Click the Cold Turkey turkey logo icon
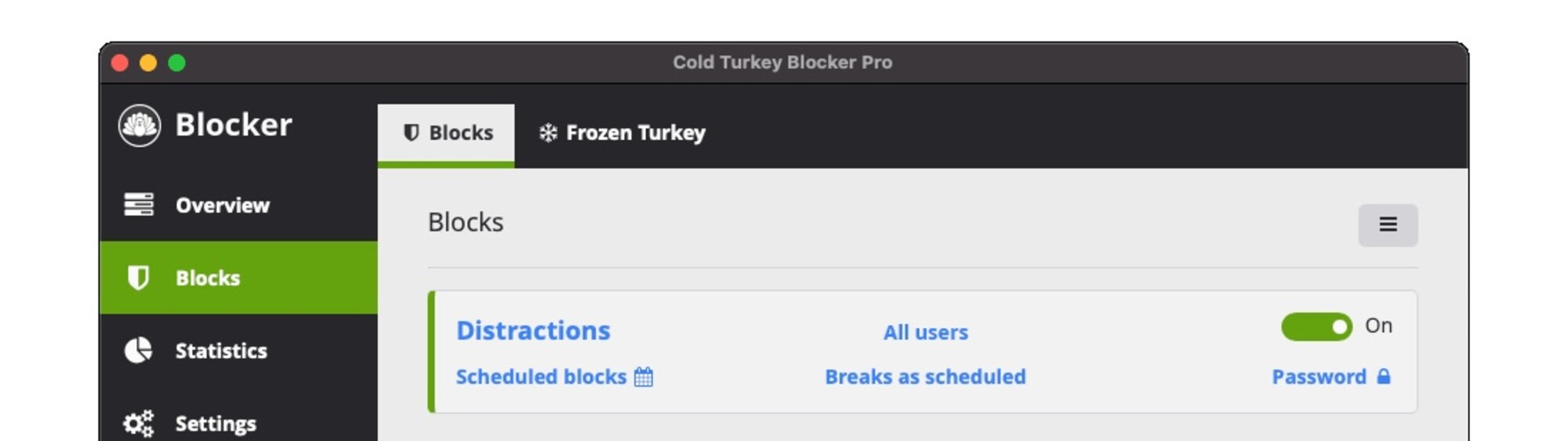The height and width of the screenshot is (441, 1568). (140, 126)
